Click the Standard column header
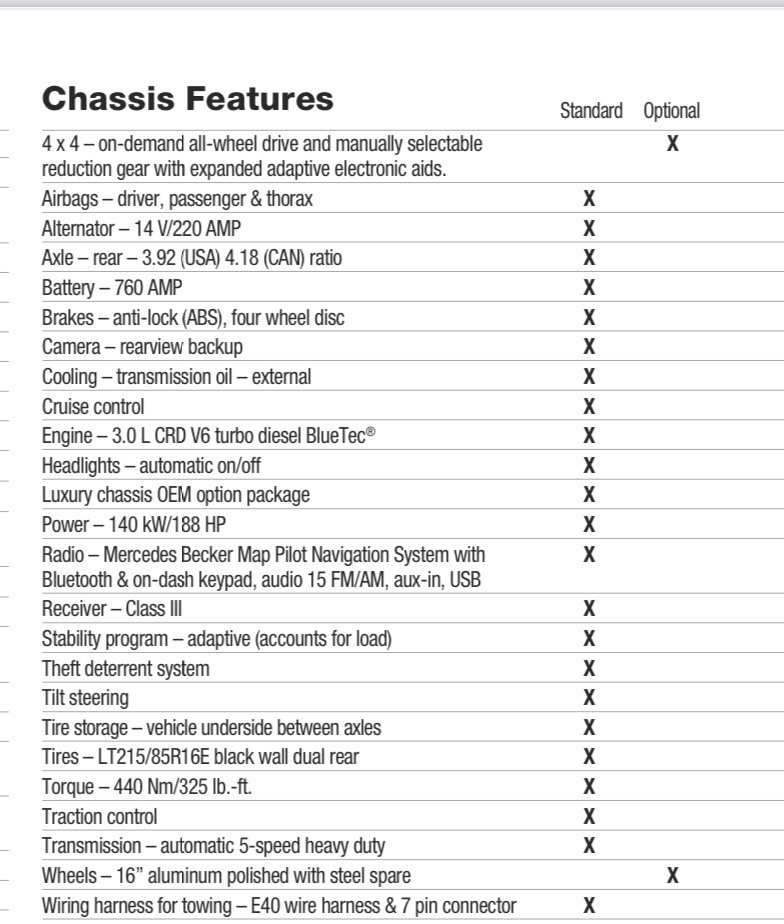This screenshot has width=784, height=924. click(x=590, y=111)
